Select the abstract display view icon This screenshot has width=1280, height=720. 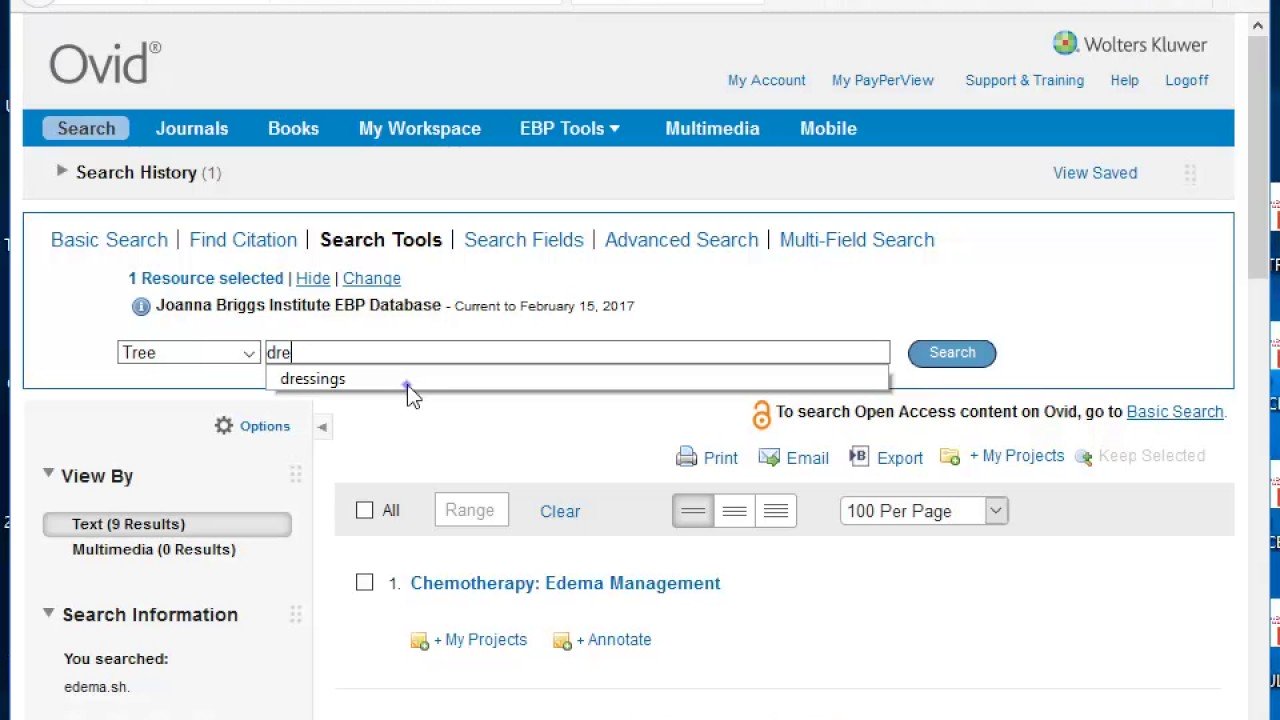734,511
